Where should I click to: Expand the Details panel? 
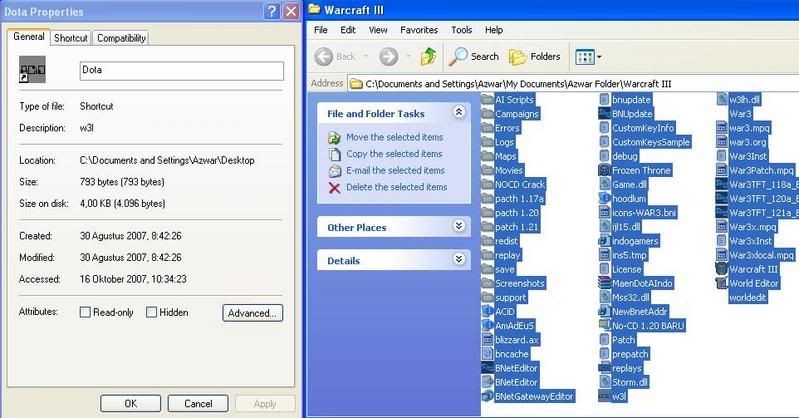pos(459,259)
